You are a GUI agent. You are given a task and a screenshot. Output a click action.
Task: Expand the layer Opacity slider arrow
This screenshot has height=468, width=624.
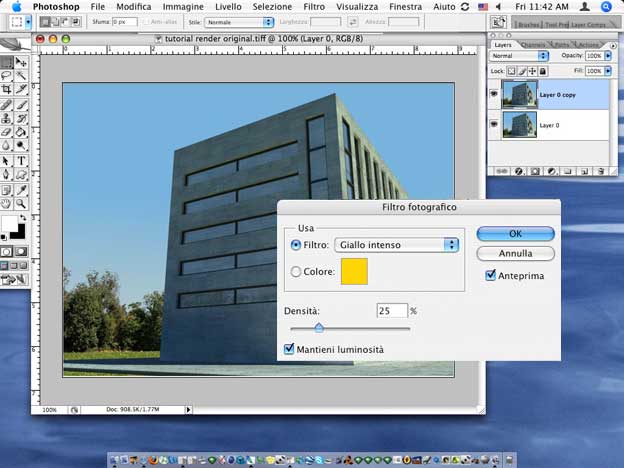608,56
